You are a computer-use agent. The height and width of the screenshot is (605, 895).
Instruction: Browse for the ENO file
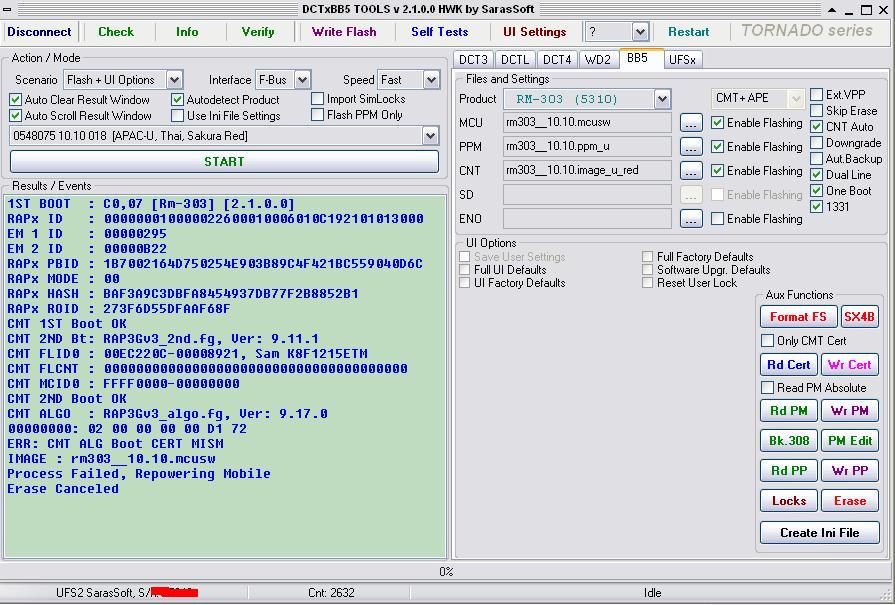pos(691,219)
